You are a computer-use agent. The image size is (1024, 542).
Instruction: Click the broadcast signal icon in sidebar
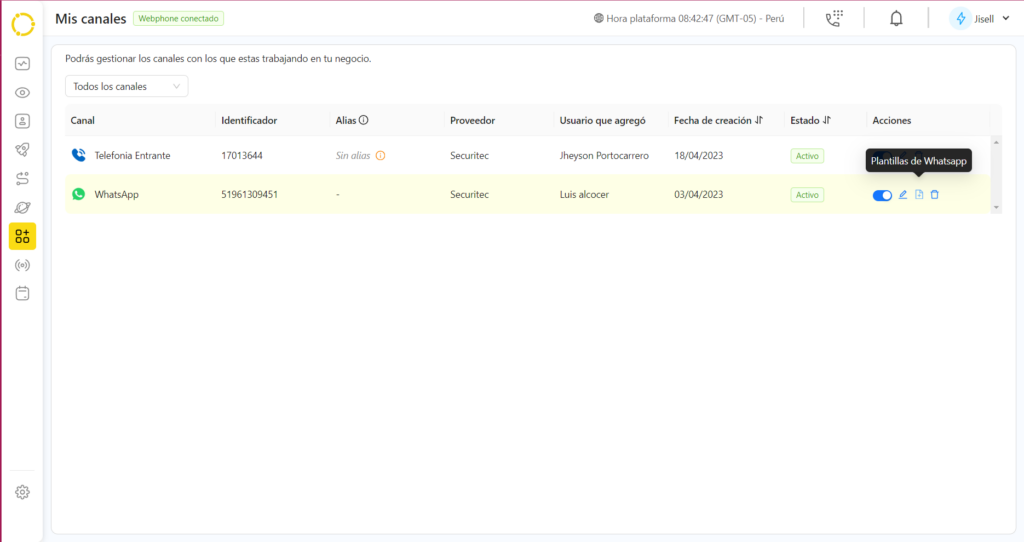[x=22, y=265]
